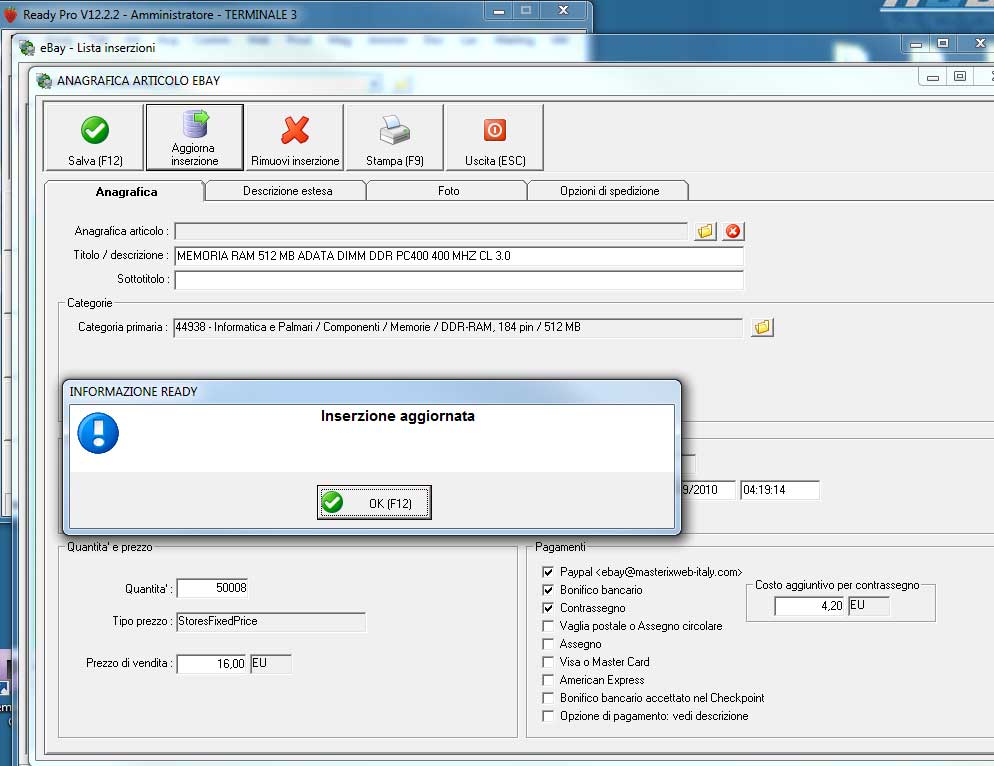Enable Vaglia postale o Assegno circolare
994x766 pixels.
point(548,626)
